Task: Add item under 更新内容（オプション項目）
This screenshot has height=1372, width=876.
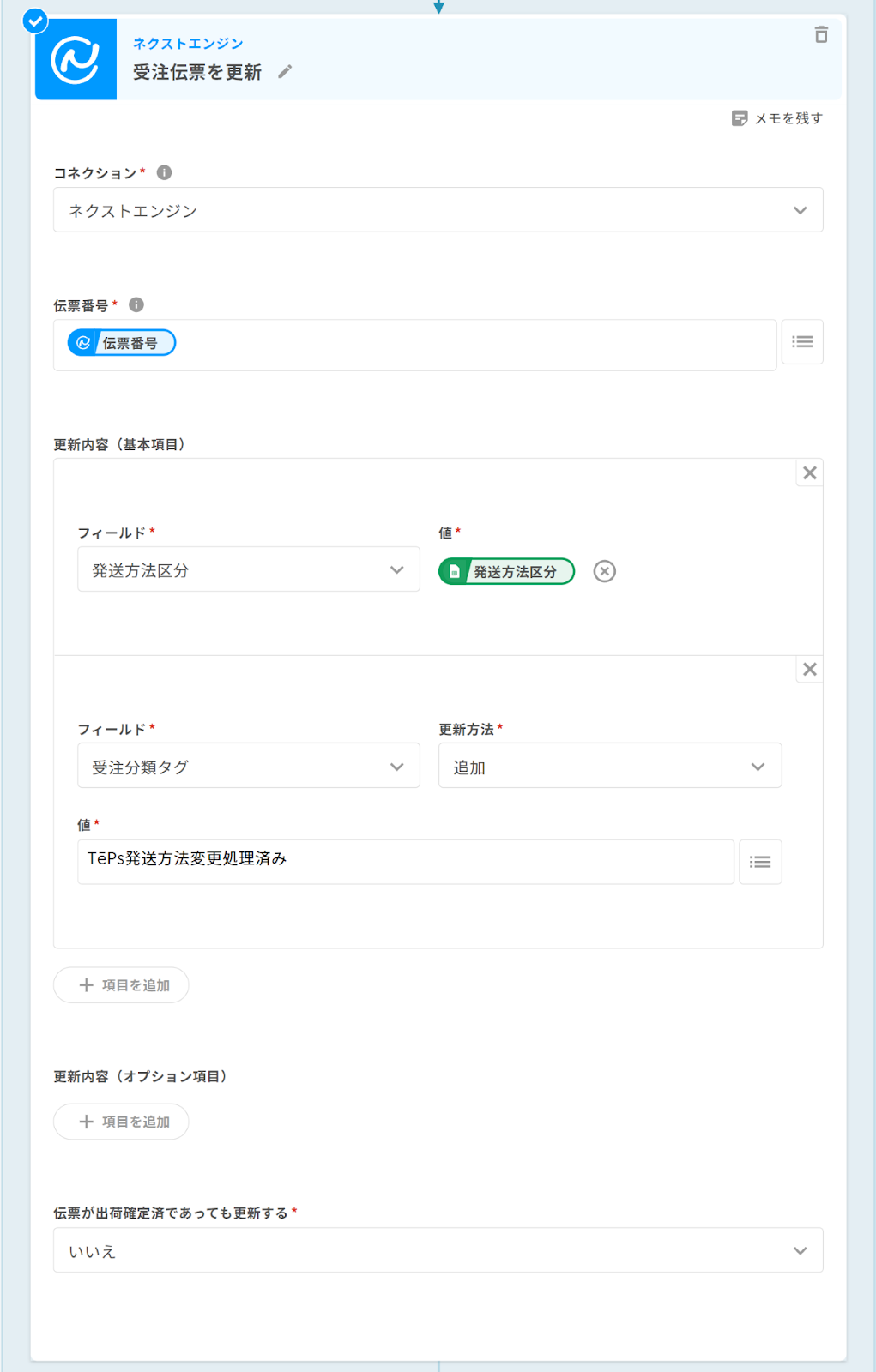Action: point(121,1122)
